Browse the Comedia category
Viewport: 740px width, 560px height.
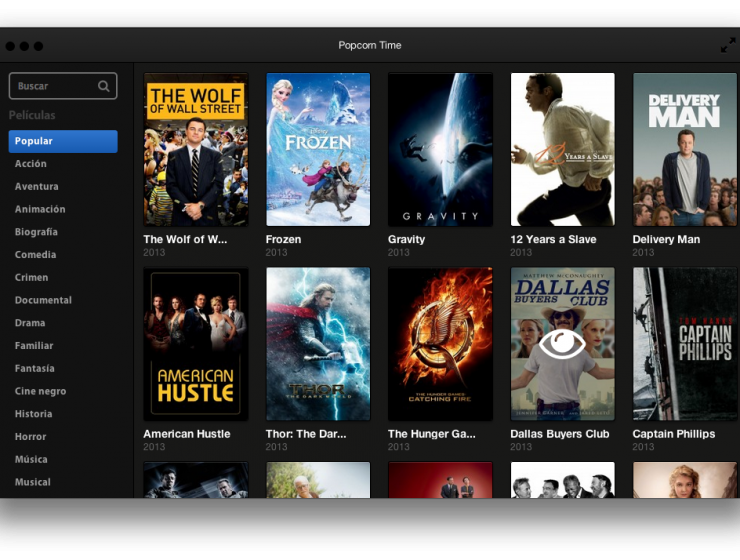coord(36,255)
